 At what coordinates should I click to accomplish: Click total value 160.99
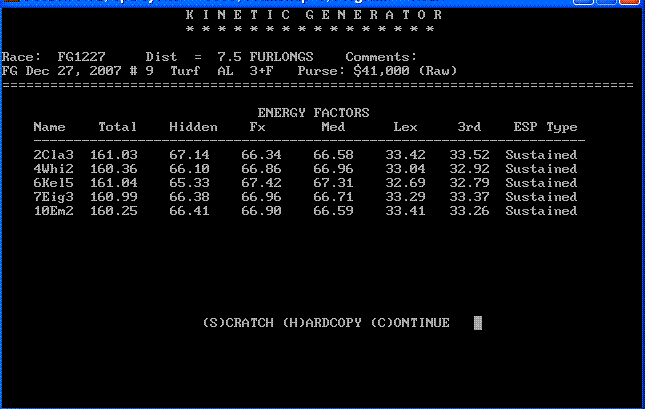[x=114, y=197]
